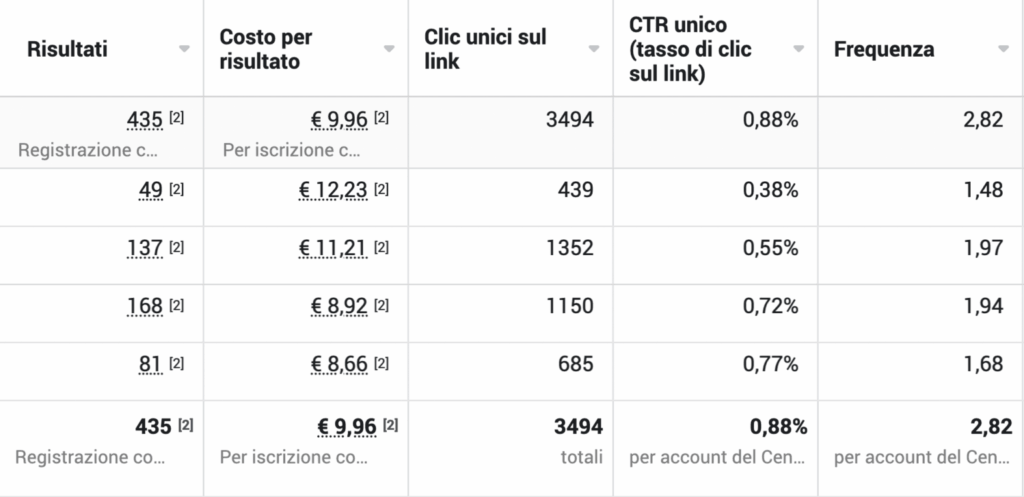The image size is (1024, 497).
Task: Open the Frequenza column dropdown arrow
Action: [1003, 49]
